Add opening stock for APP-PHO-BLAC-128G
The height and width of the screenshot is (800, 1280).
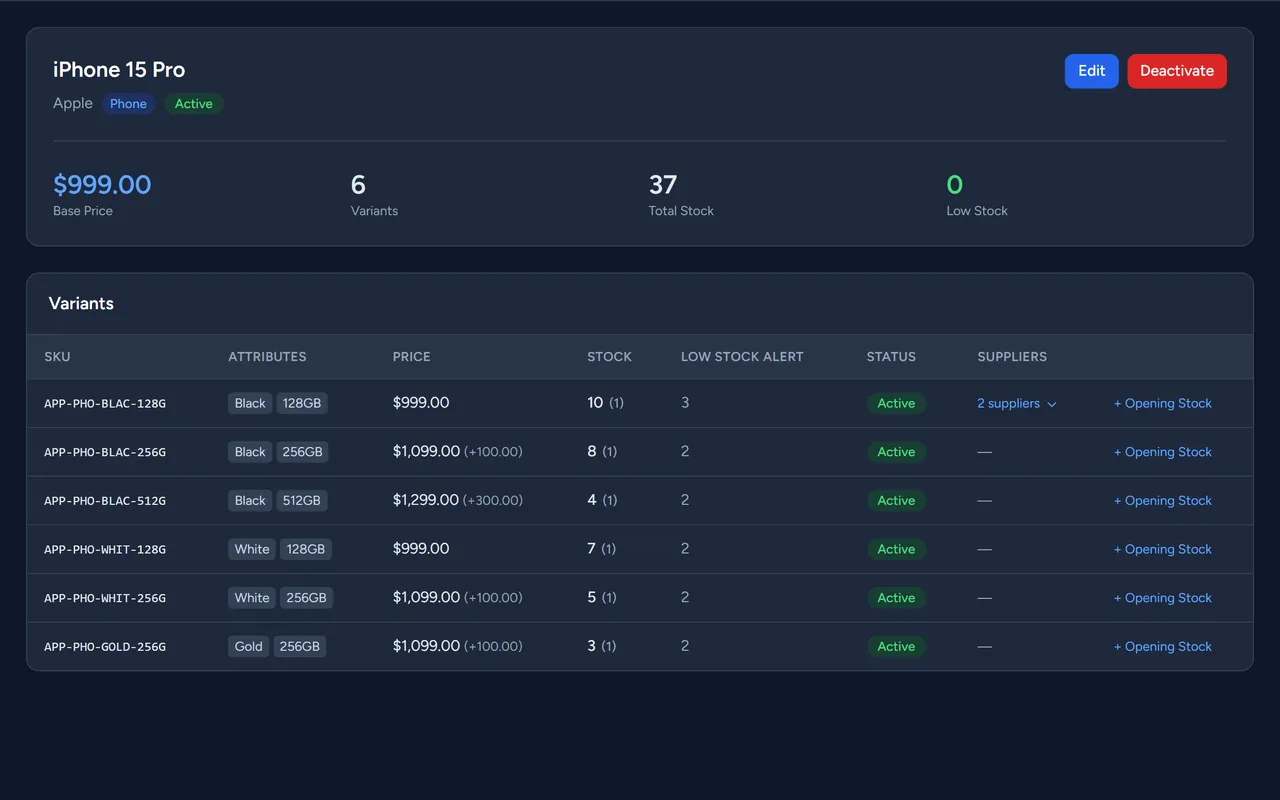[1163, 404]
